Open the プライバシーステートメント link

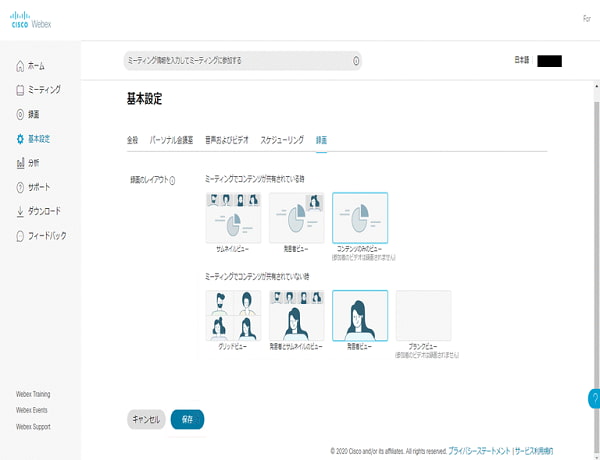click(x=479, y=451)
